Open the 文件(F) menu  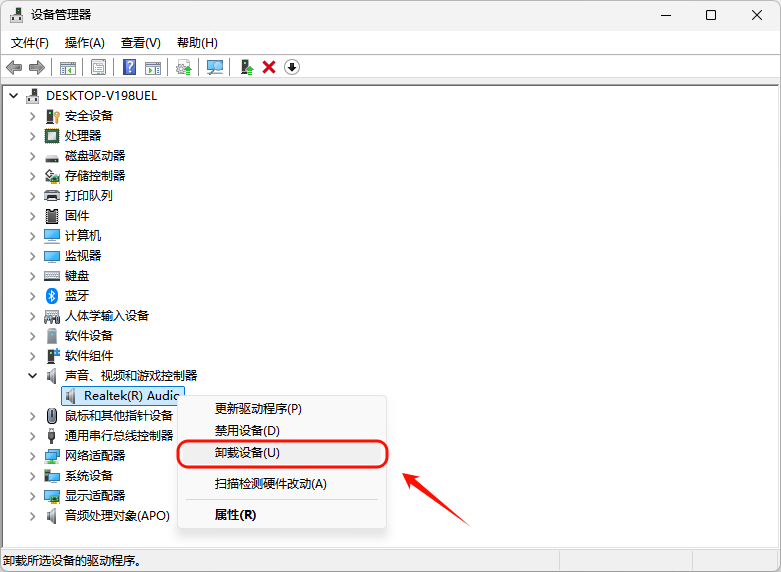click(30, 43)
